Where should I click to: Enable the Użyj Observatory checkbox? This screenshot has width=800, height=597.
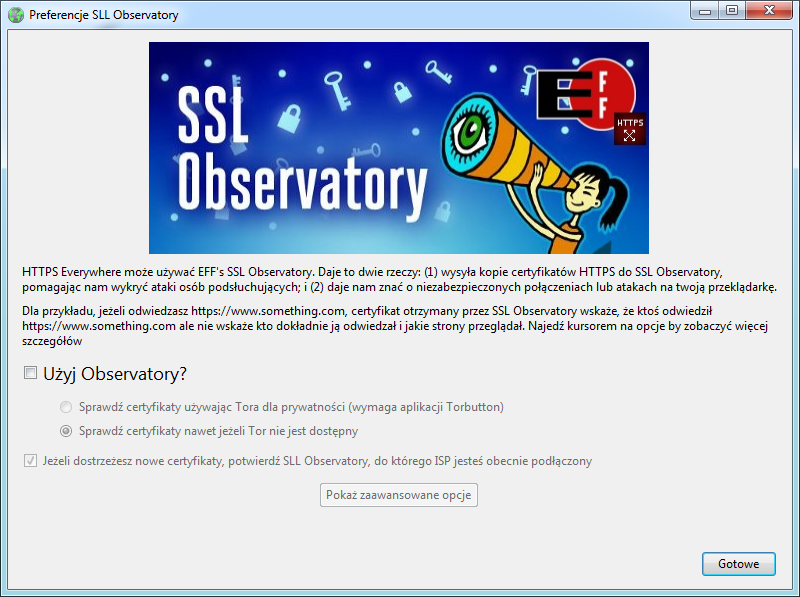tap(30, 374)
